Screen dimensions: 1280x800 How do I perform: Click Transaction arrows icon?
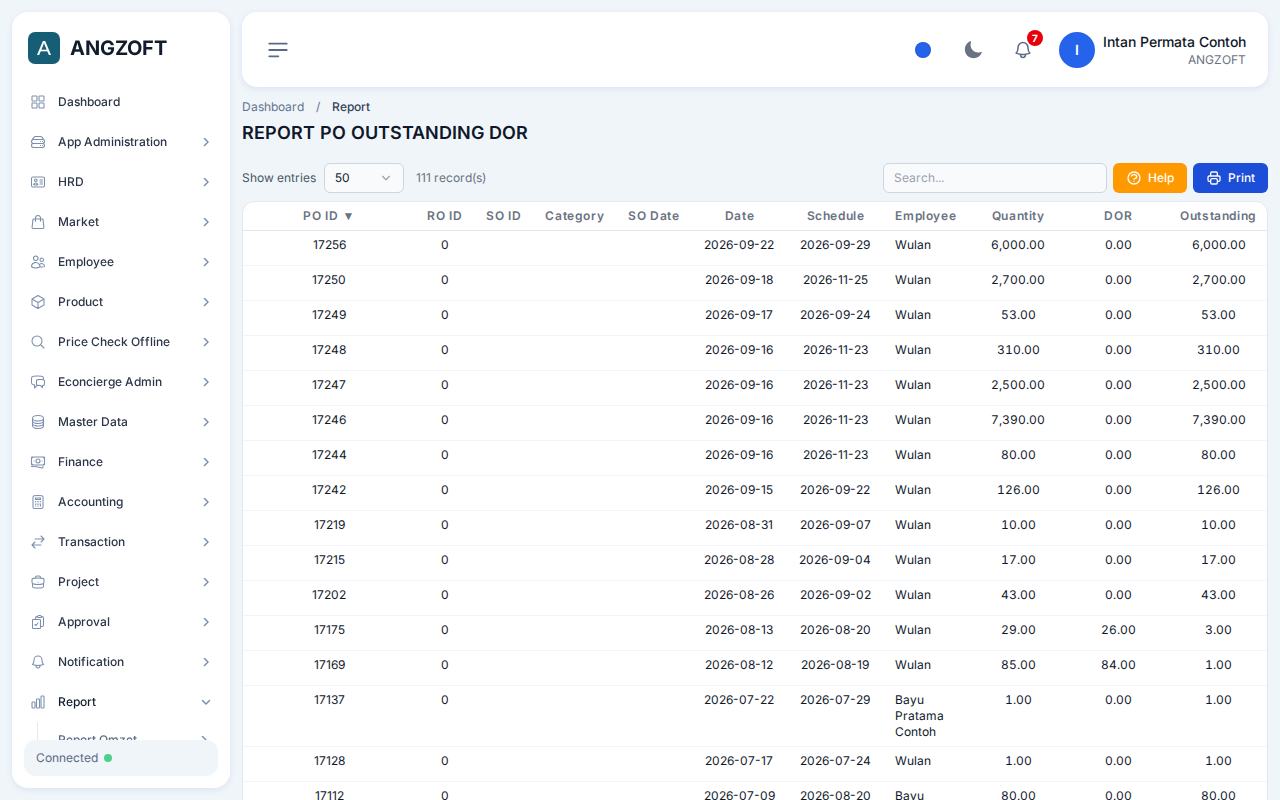(38, 542)
